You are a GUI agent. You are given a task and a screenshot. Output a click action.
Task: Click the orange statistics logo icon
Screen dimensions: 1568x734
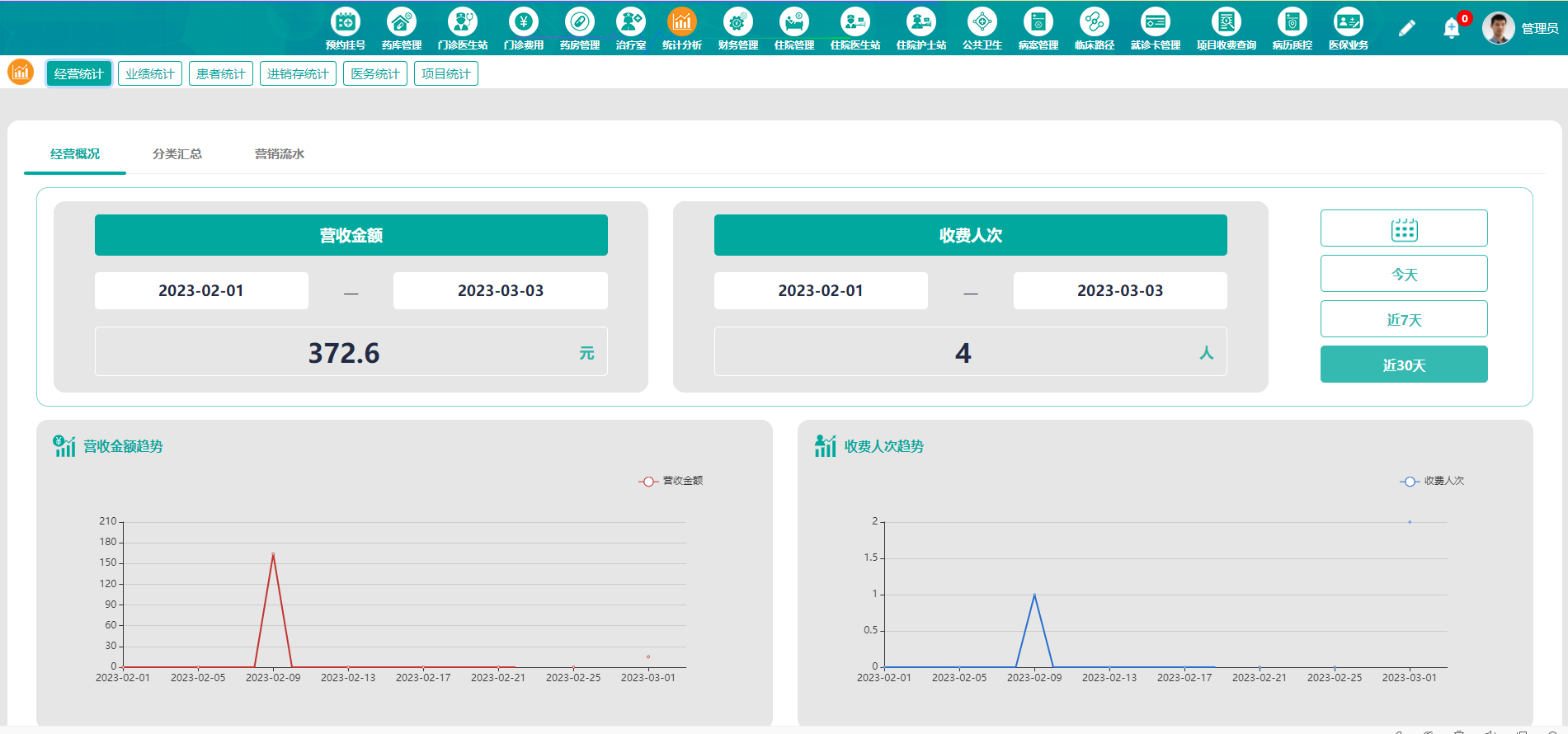click(21, 73)
